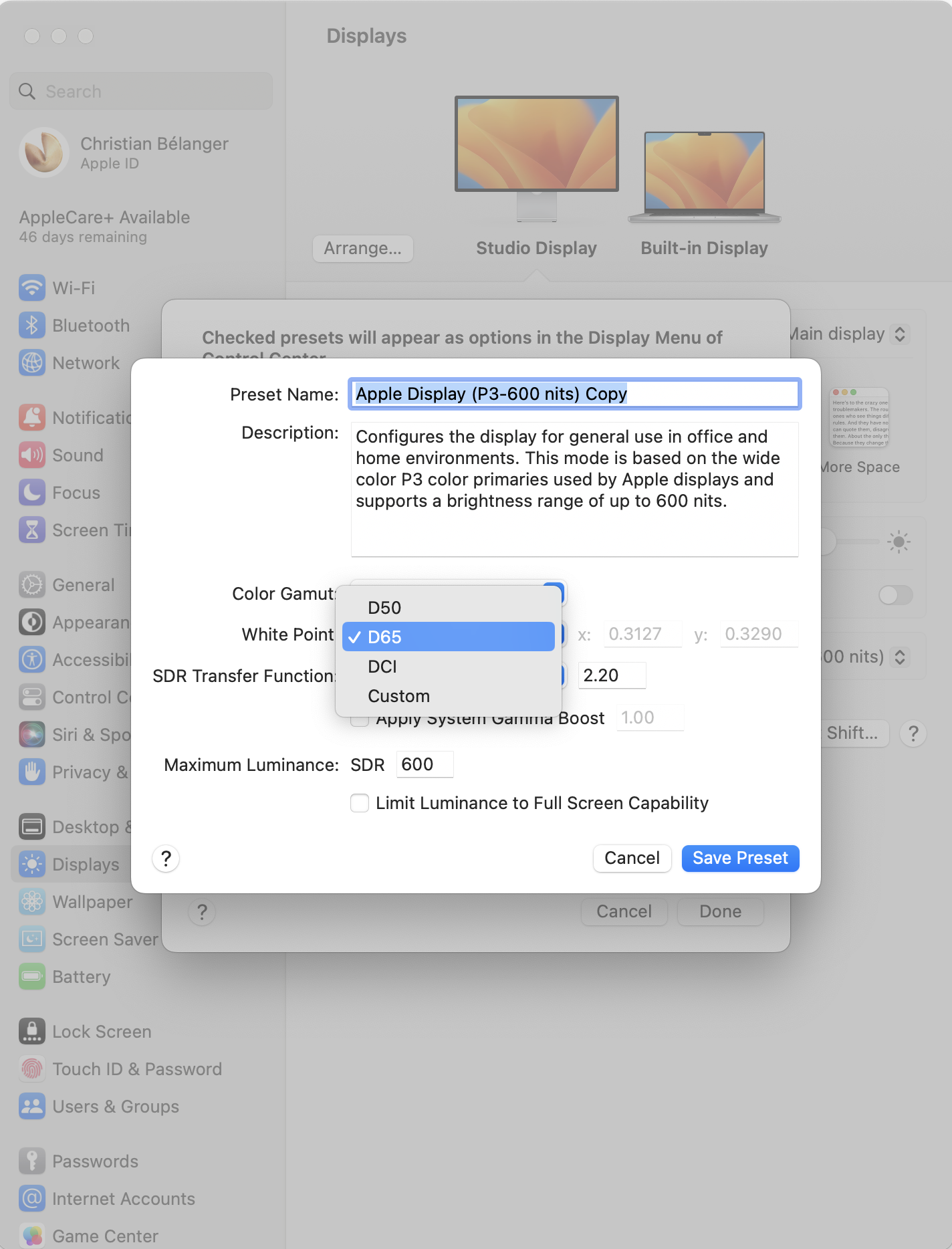Open AppleCare+ Available notice
952x1249 pixels.
105,227
